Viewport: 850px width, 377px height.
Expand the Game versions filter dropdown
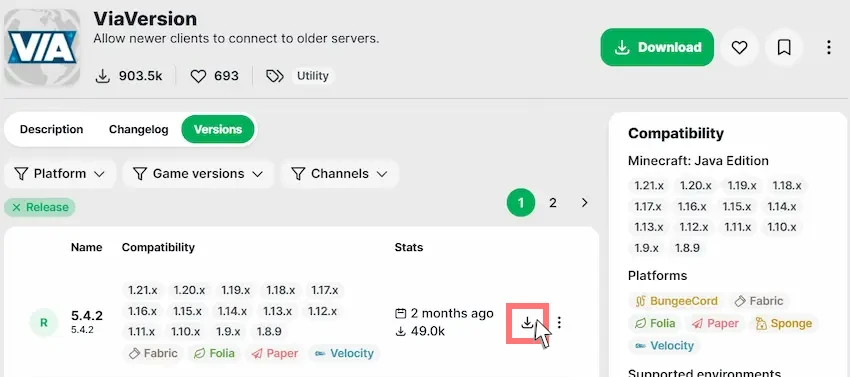[198, 174]
